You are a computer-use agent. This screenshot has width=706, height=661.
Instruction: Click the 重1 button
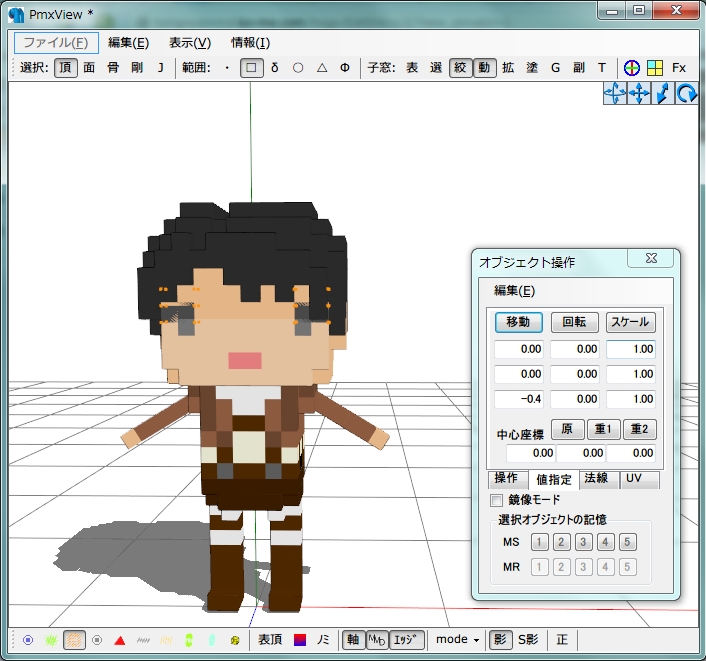pyautogui.click(x=603, y=429)
